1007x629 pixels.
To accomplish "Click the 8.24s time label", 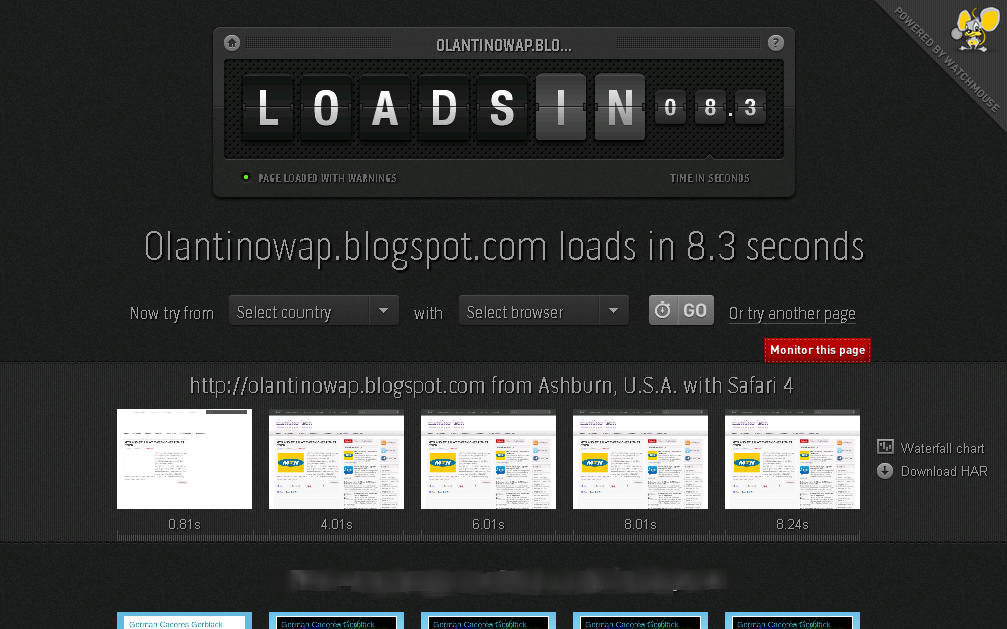I will click(x=792, y=524).
